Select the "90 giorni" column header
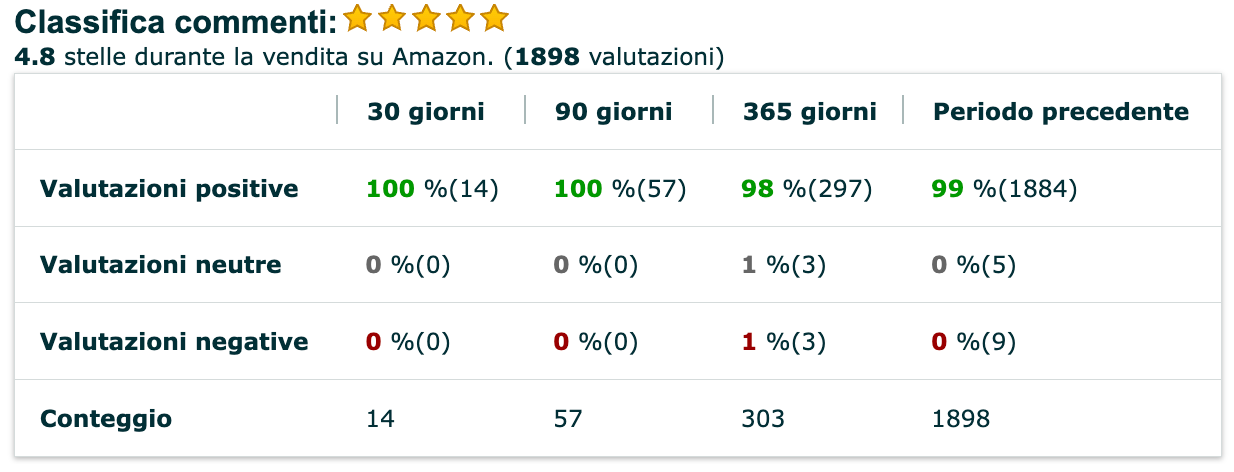Image resolution: width=1234 pixels, height=472 pixels. click(x=614, y=111)
